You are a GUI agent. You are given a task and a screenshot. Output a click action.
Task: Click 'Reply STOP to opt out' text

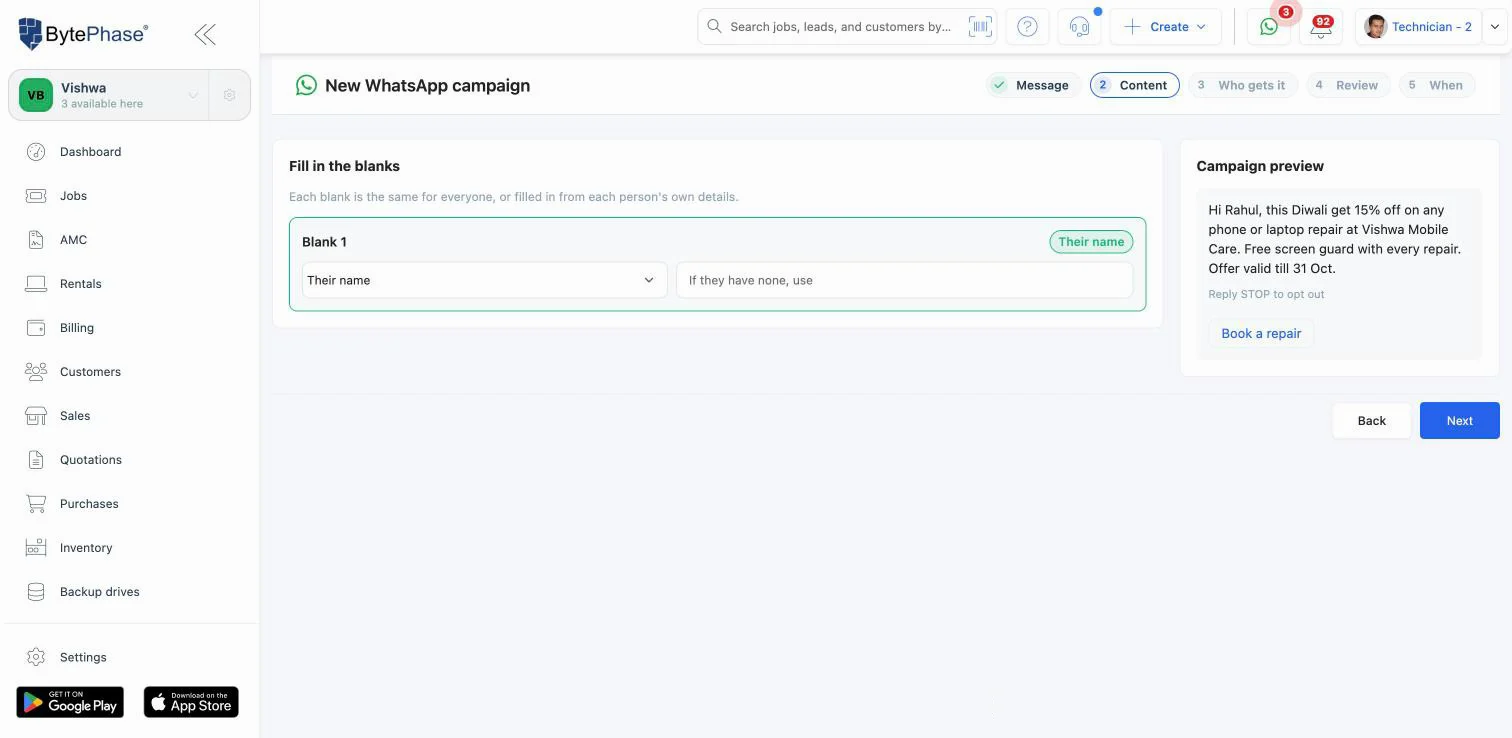click(1266, 294)
